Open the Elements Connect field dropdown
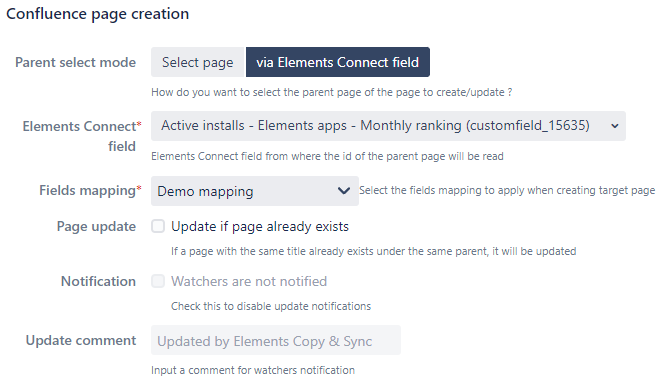 coord(388,126)
